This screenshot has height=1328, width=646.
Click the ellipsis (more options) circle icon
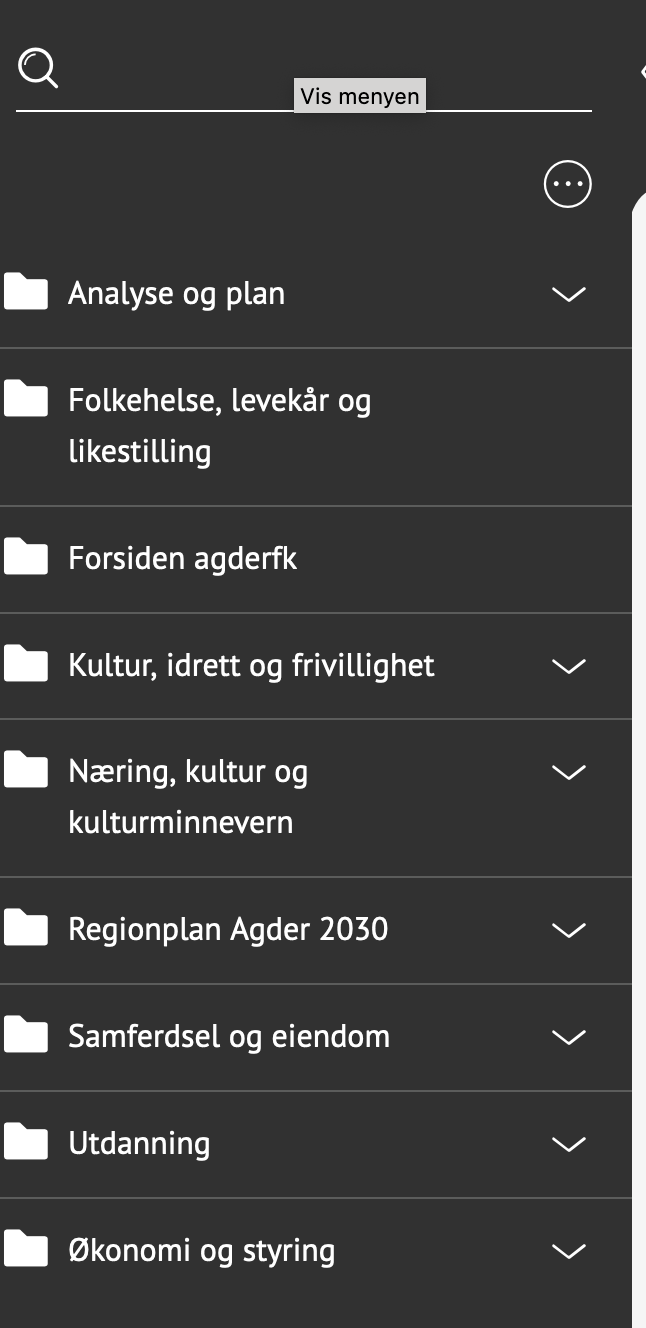[x=566, y=184]
